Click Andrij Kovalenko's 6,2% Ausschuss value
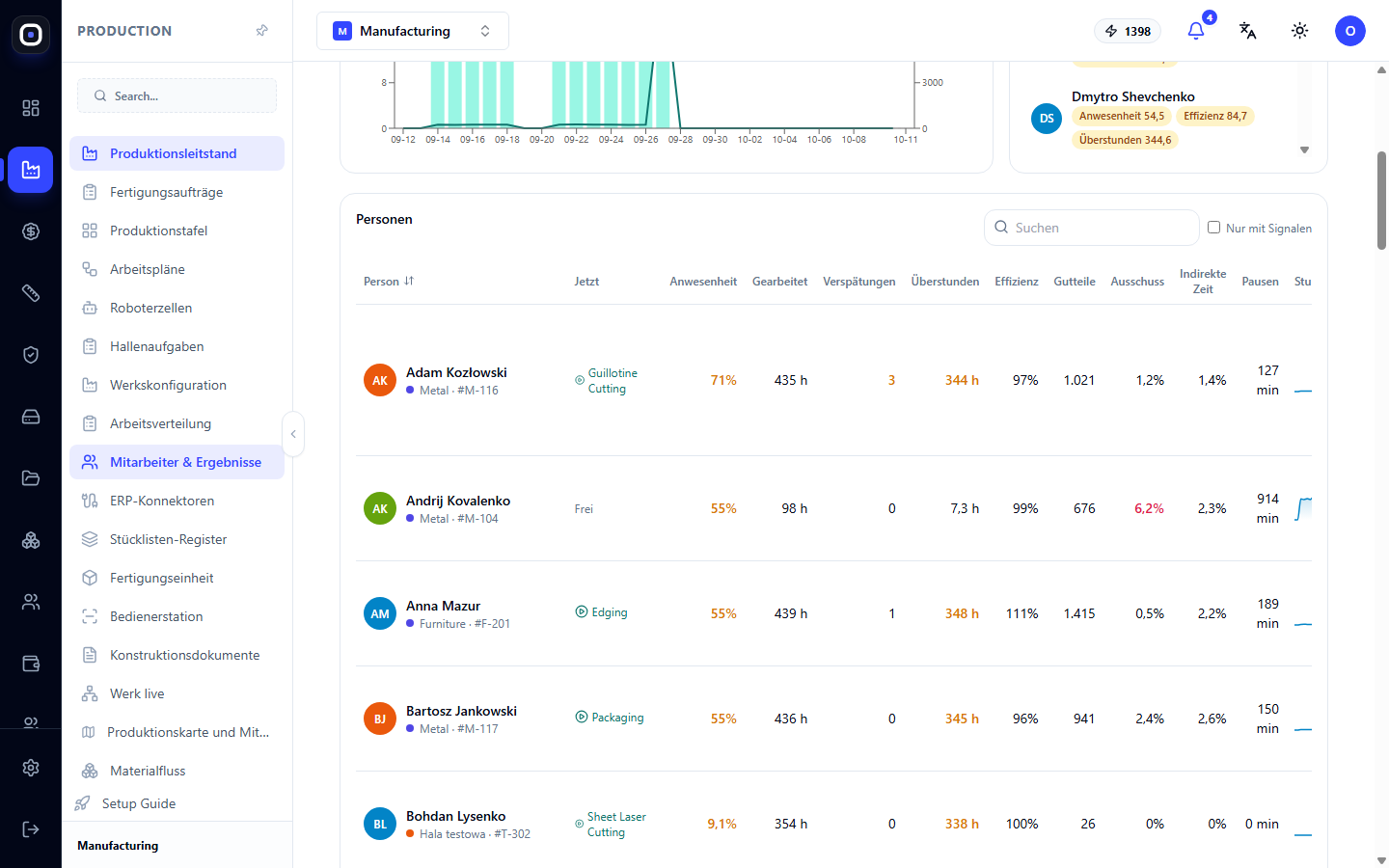Image resolution: width=1389 pixels, height=868 pixels. pyautogui.click(x=1149, y=508)
